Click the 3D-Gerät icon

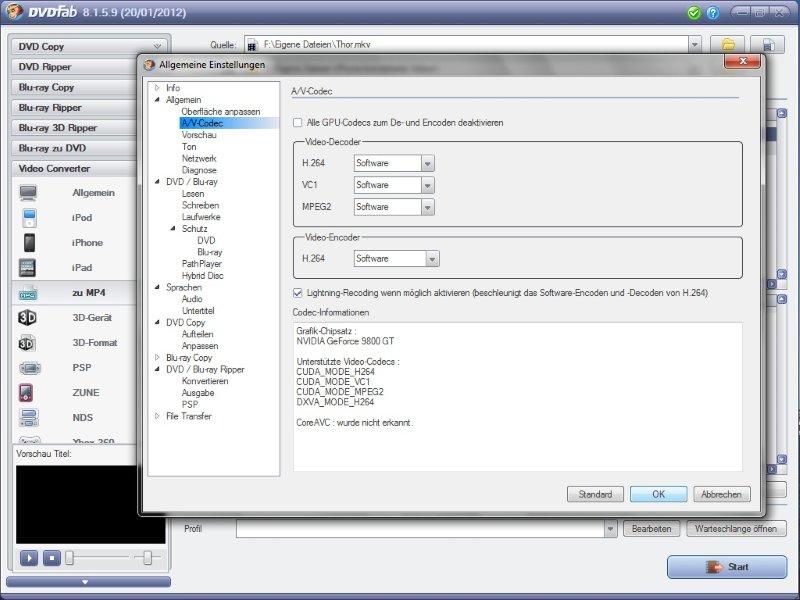[x=28, y=318]
